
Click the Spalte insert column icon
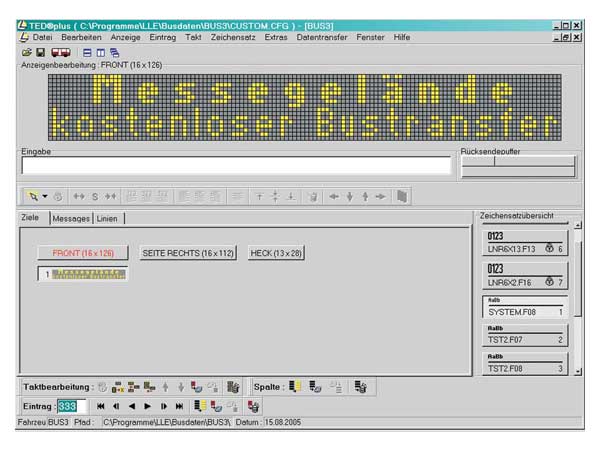pos(295,387)
